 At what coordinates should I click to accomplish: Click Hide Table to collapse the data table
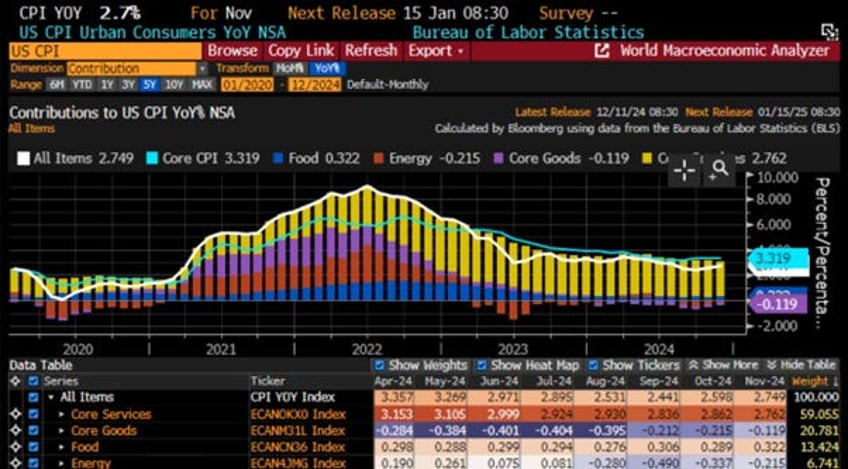coord(802,365)
